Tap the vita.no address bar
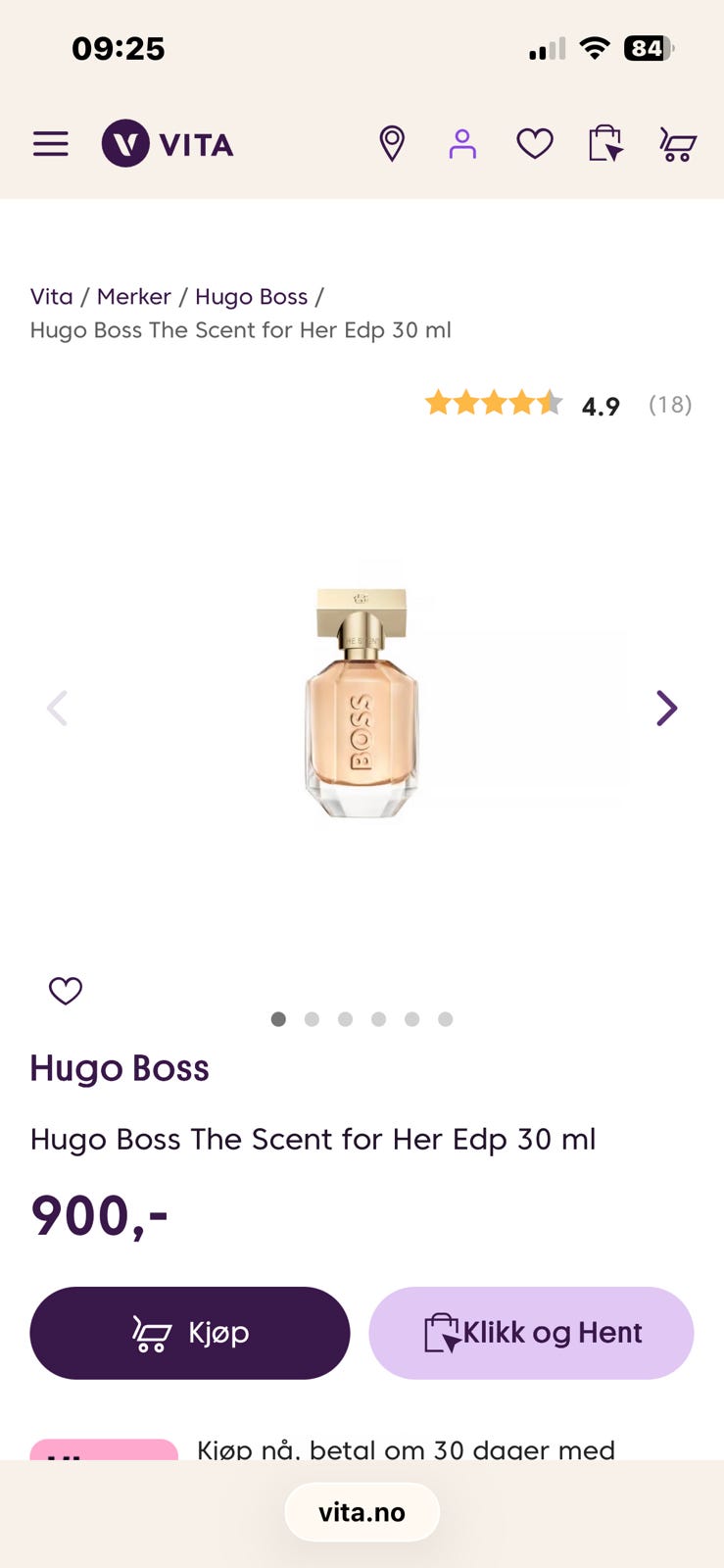This screenshot has height=1568, width=724. coord(362,1512)
